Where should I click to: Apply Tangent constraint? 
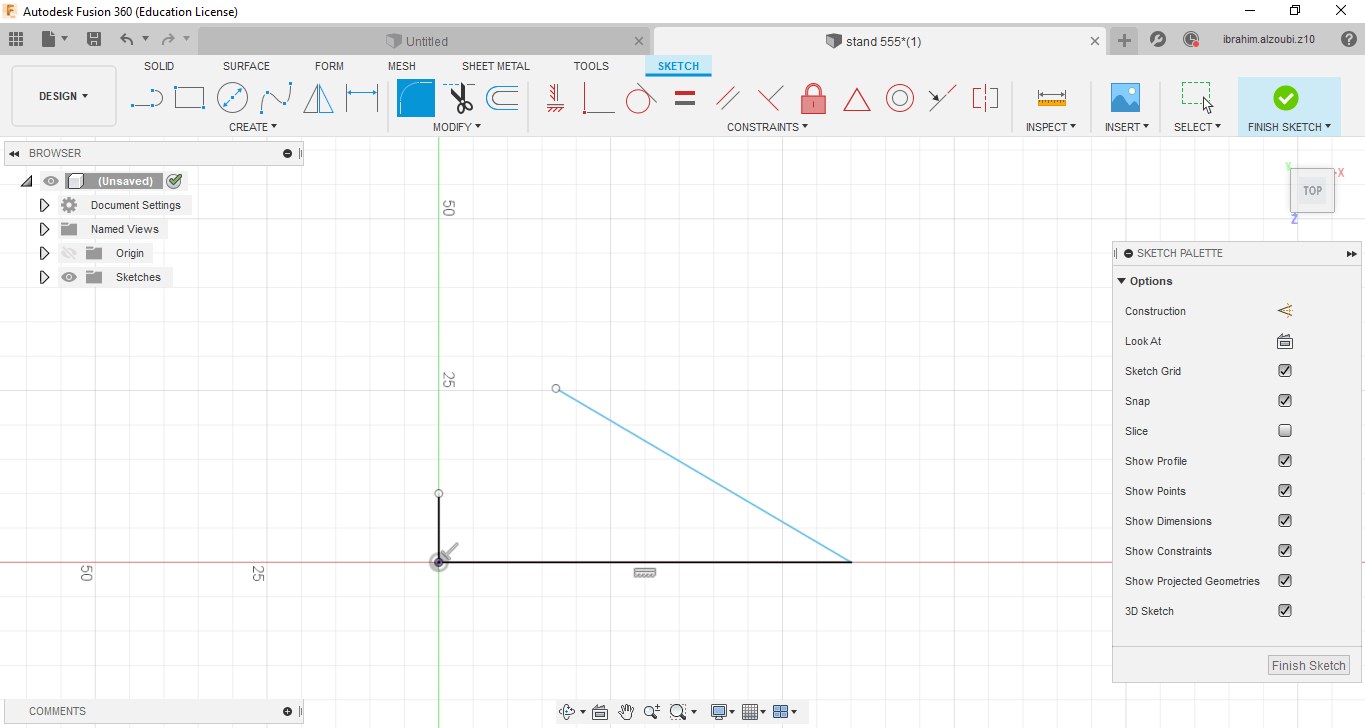641,98
